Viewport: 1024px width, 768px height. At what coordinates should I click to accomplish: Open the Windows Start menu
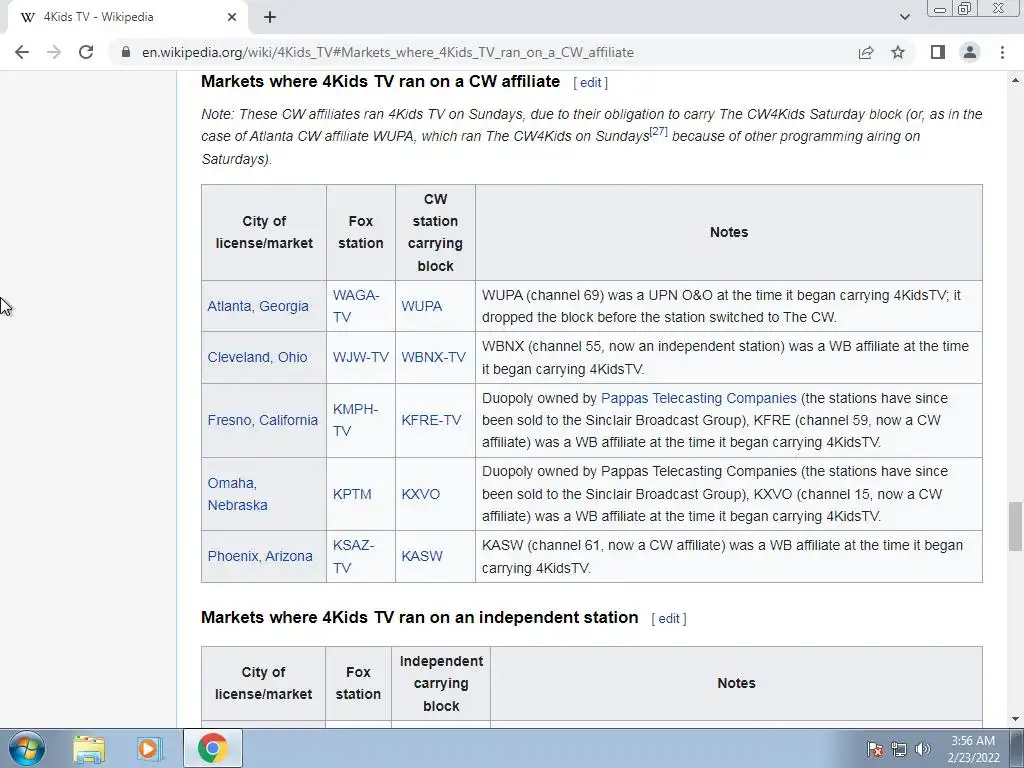pos(27,748)
